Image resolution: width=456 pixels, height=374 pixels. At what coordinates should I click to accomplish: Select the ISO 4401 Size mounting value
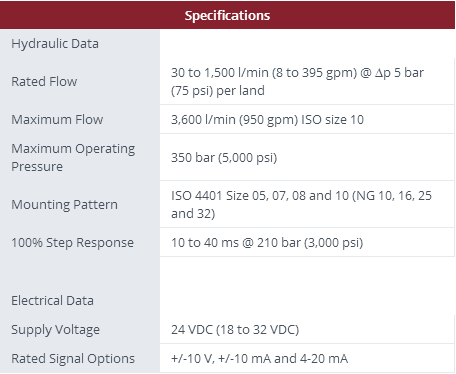(301, 205)
